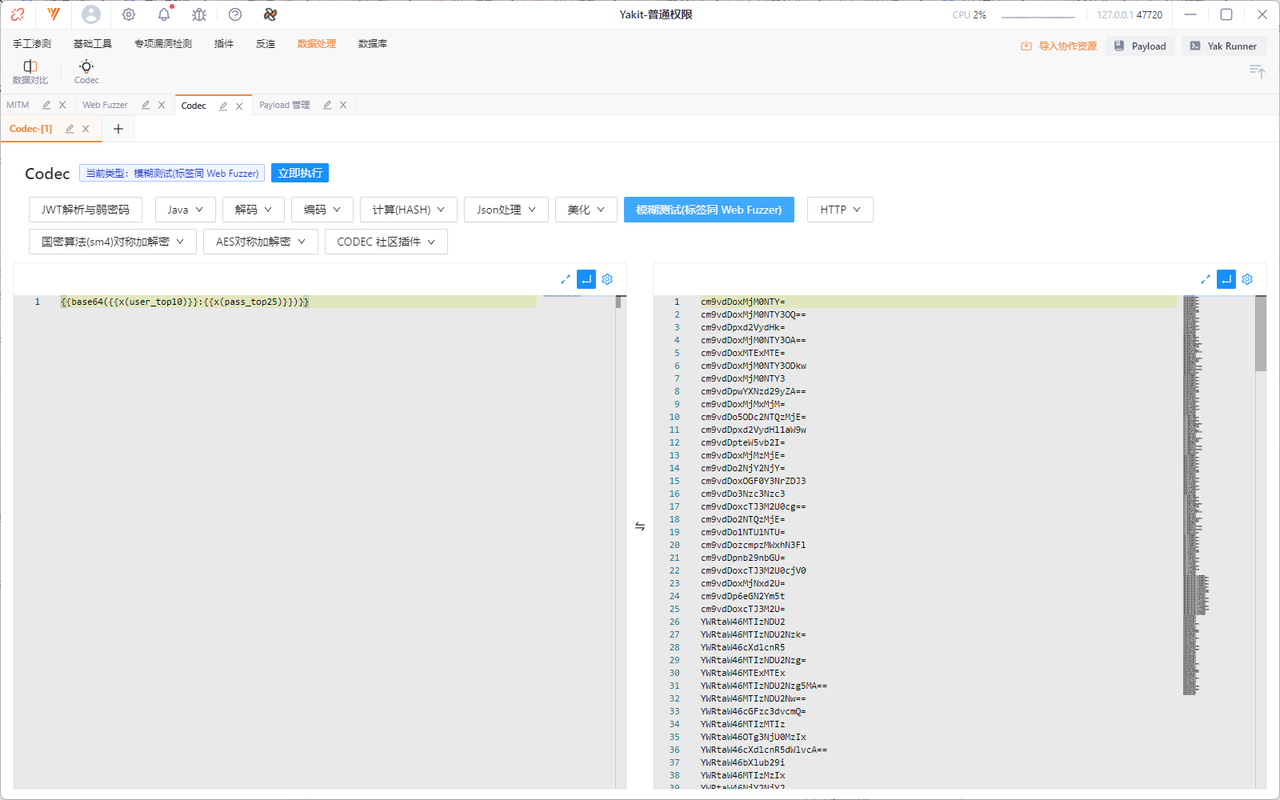Open the 数据处理 menu
1280x800 pixels.
coord(317,44)
